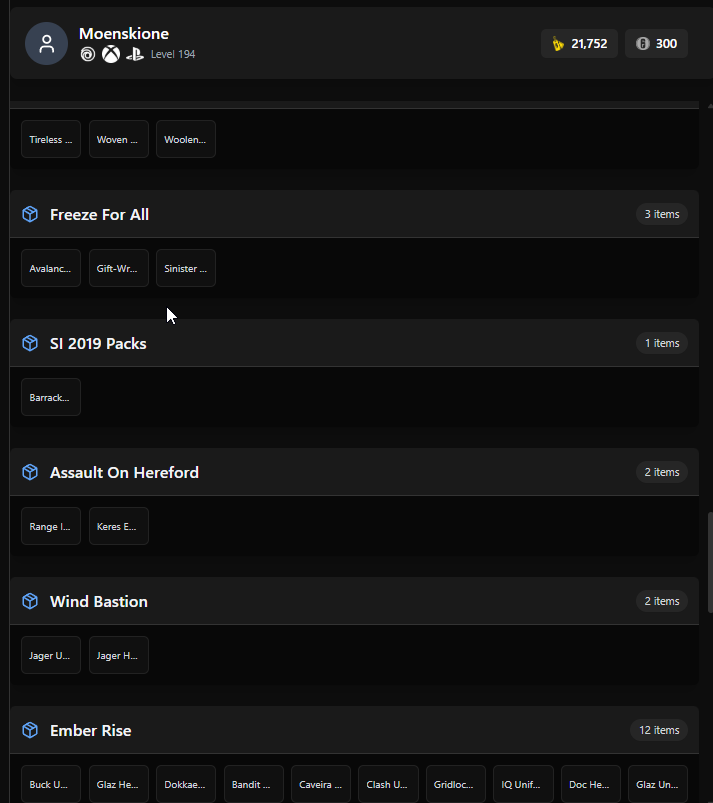Image resolution: width=713 pixels, height=803 pixels.
Task: Click the Xbox platform icon
Action: [111, 54]
